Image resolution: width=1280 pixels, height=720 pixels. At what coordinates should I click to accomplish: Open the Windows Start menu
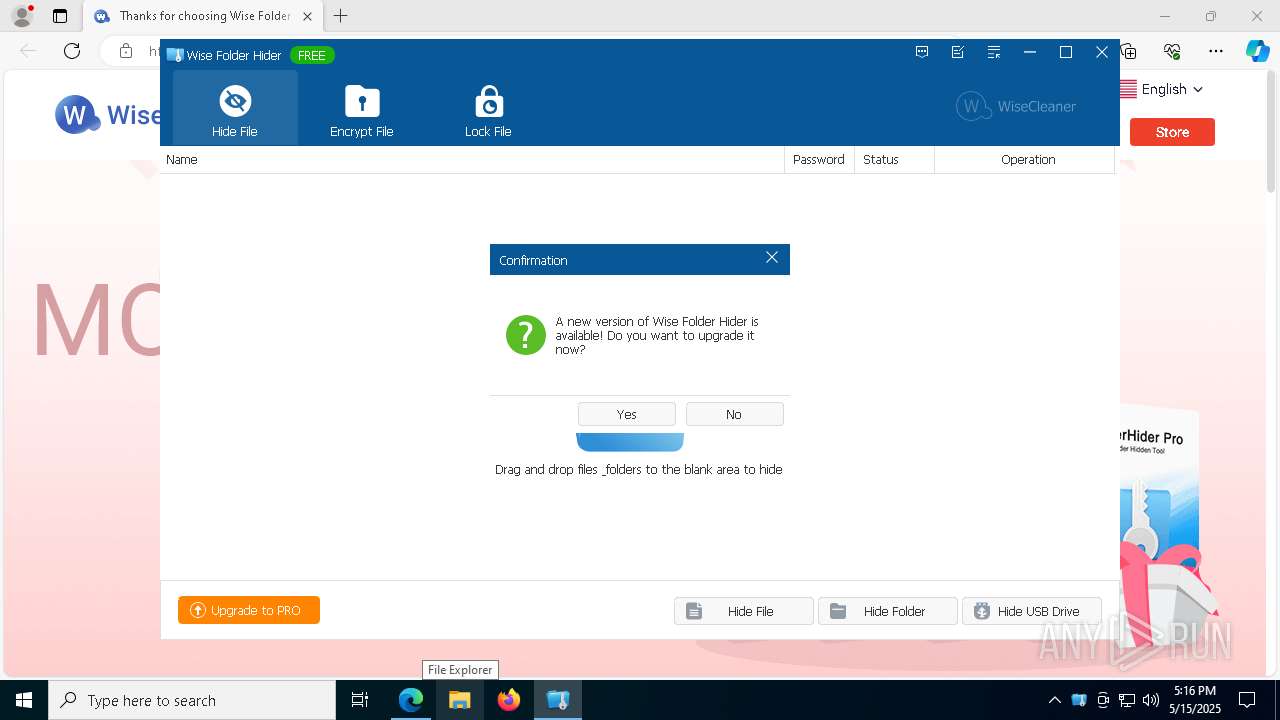click(x=24, y=700)
